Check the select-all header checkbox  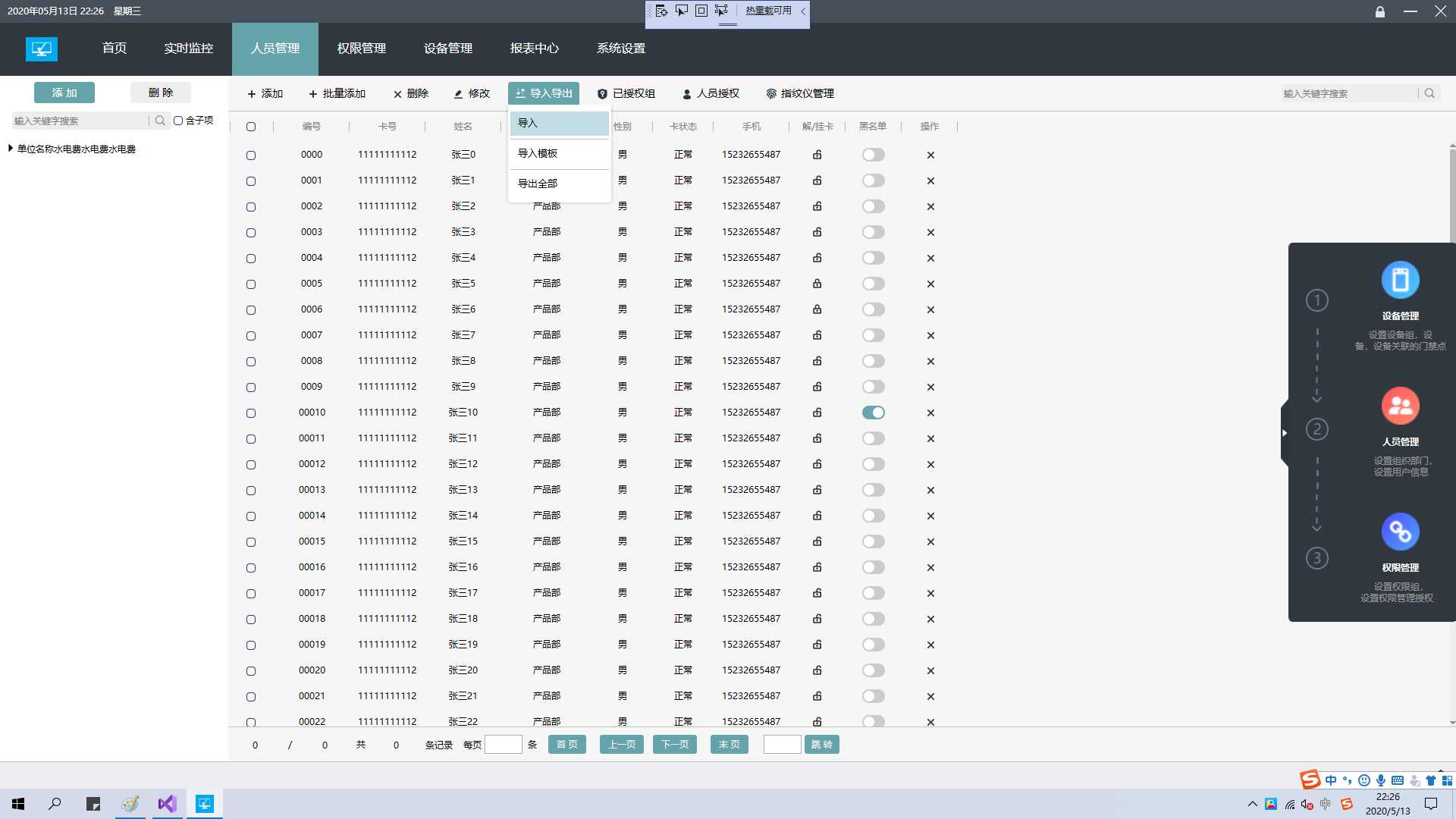point(251,127)
